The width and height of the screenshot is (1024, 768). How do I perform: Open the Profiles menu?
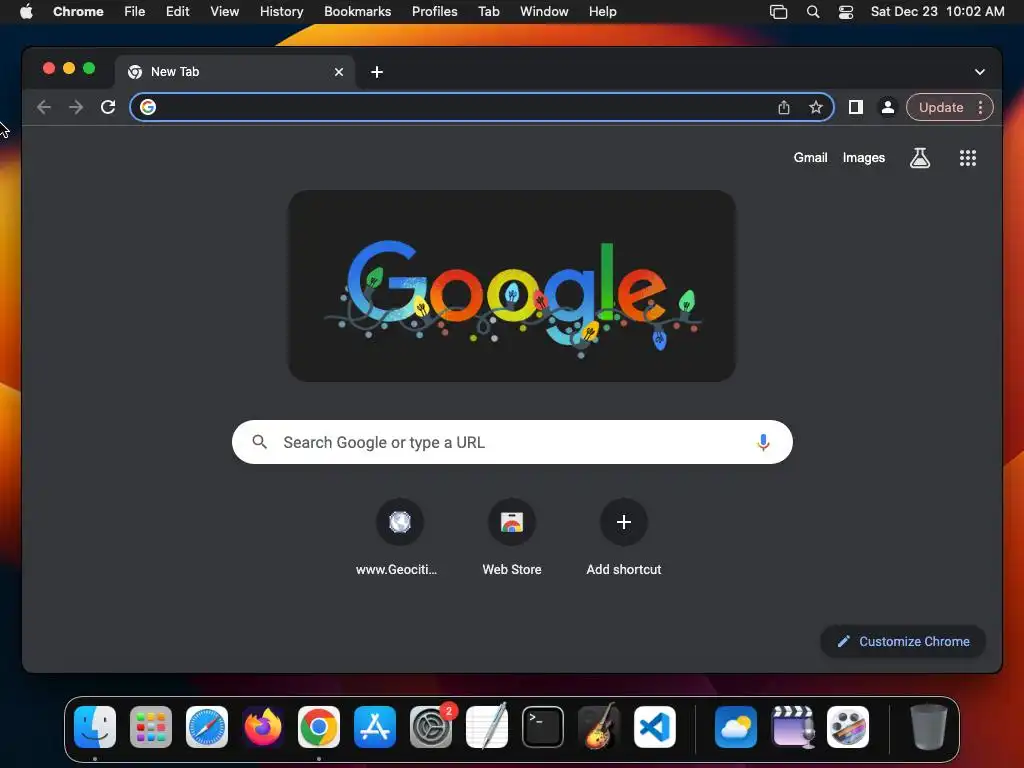coord(434,11)
